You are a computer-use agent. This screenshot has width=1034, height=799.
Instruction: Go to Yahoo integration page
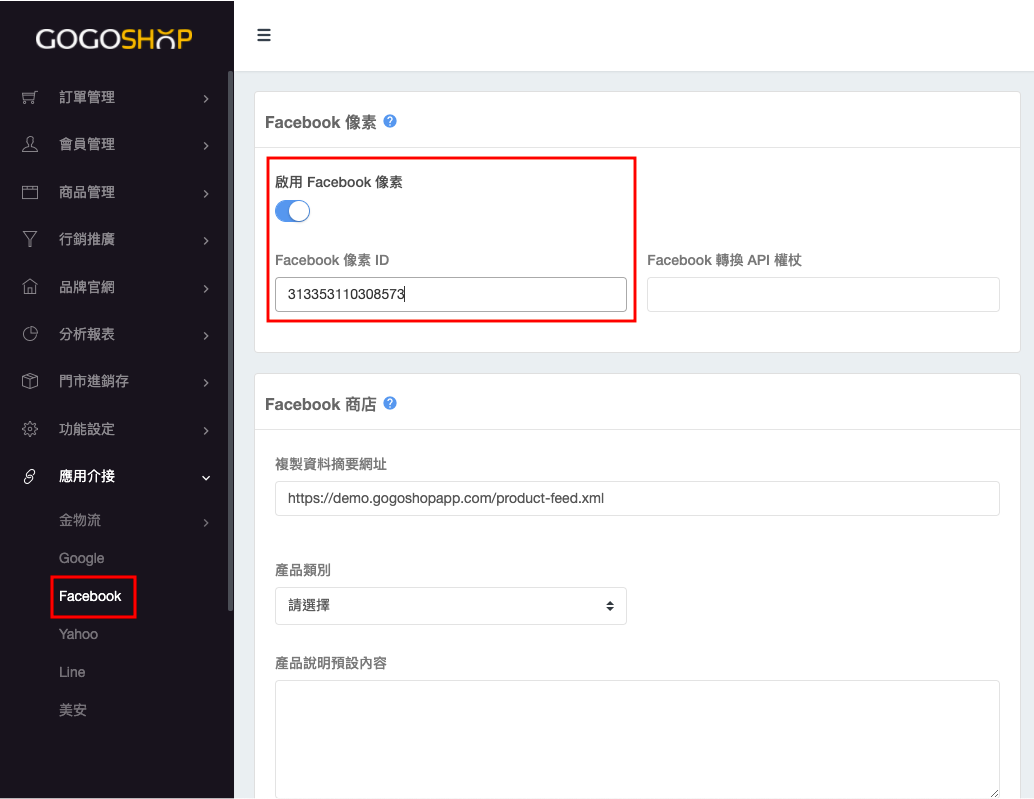(x=78, y=634)
